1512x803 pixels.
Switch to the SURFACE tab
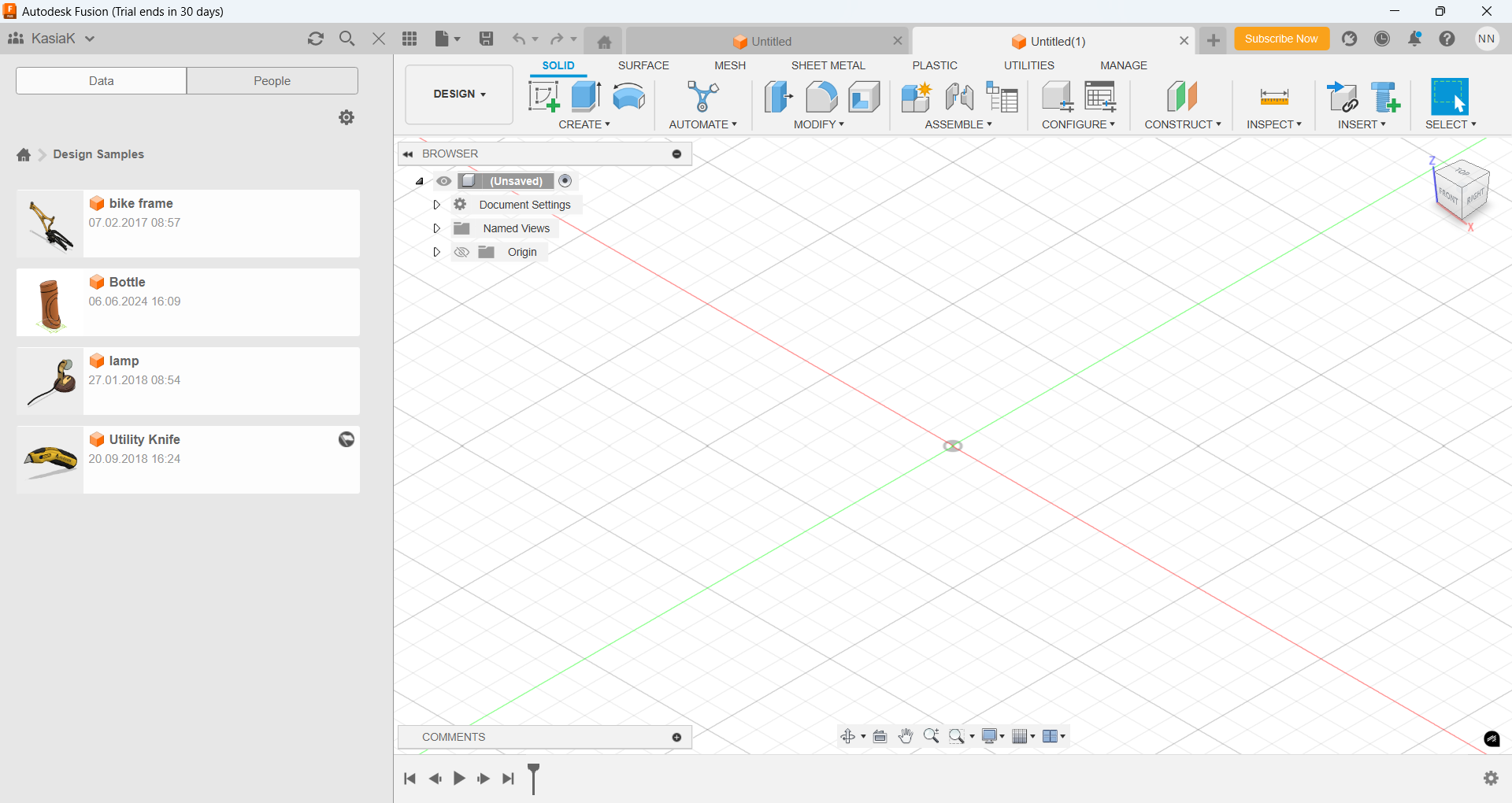coord(643,65)
